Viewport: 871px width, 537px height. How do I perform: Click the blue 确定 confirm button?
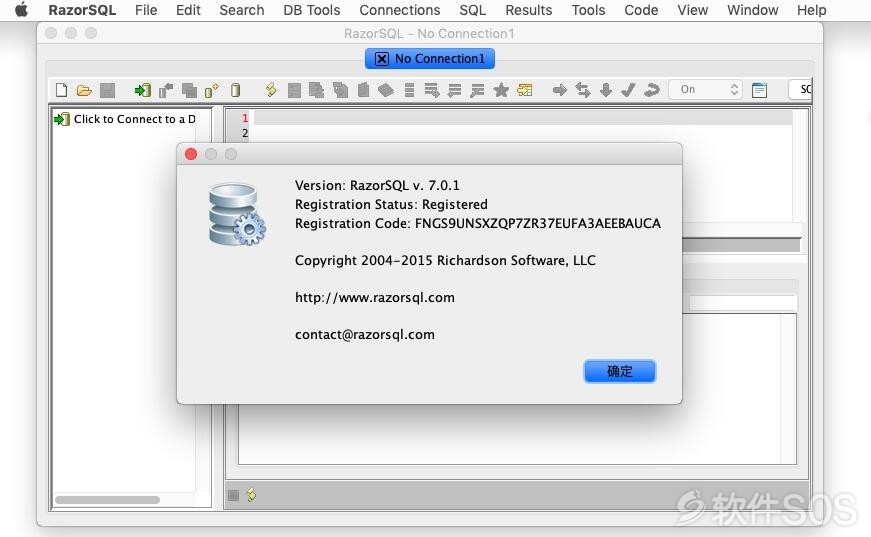click(619, 371)
